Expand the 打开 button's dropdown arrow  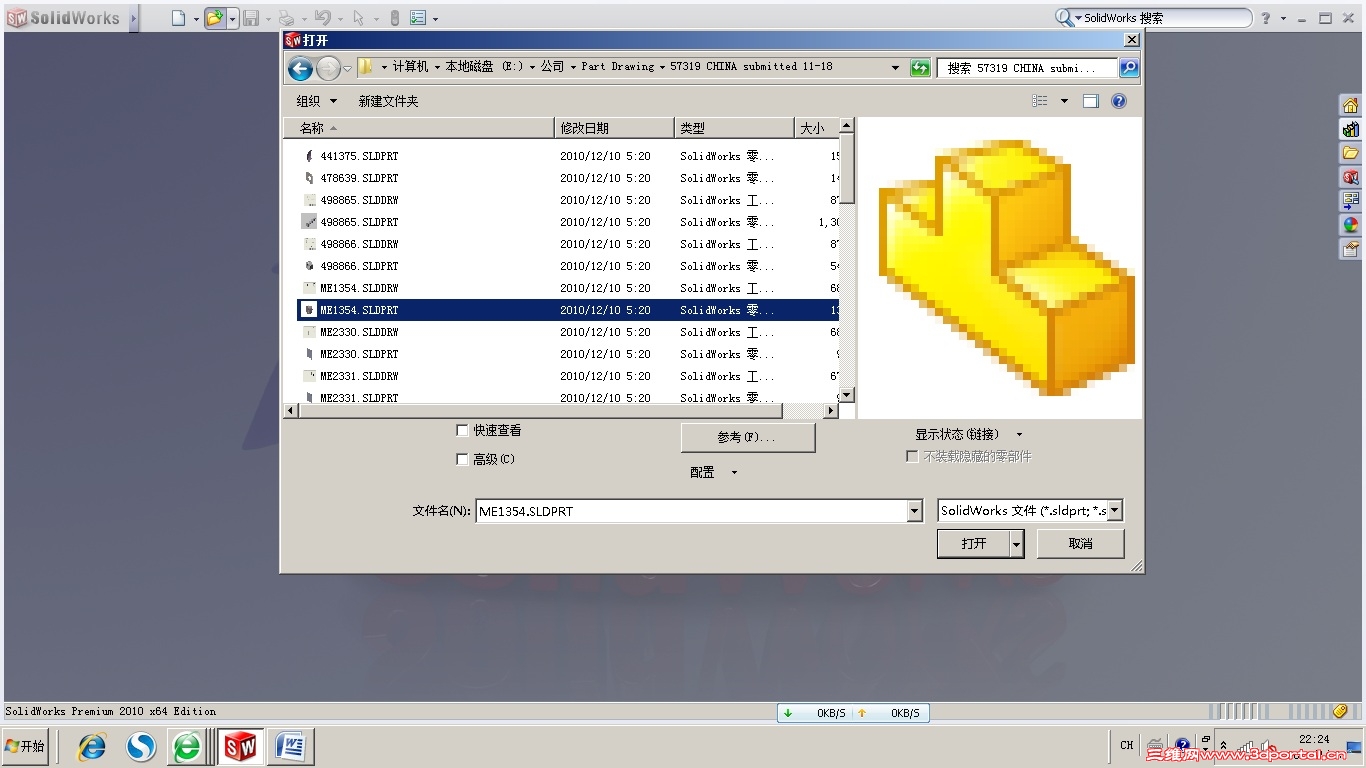(x=1017, y=544)
